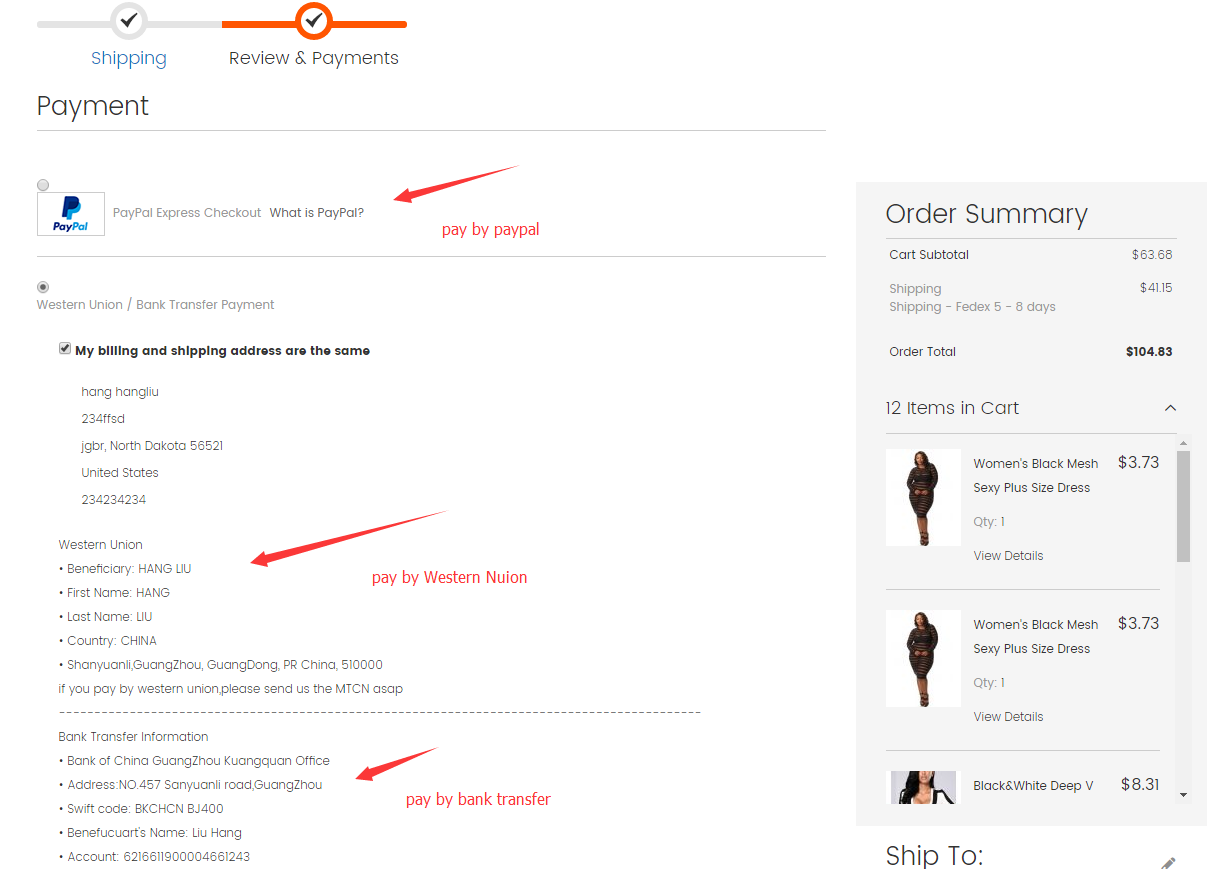This screenshot has width=1217, height=869.
Task: Click the bank Account number line
Action: [x=154, y=857]
